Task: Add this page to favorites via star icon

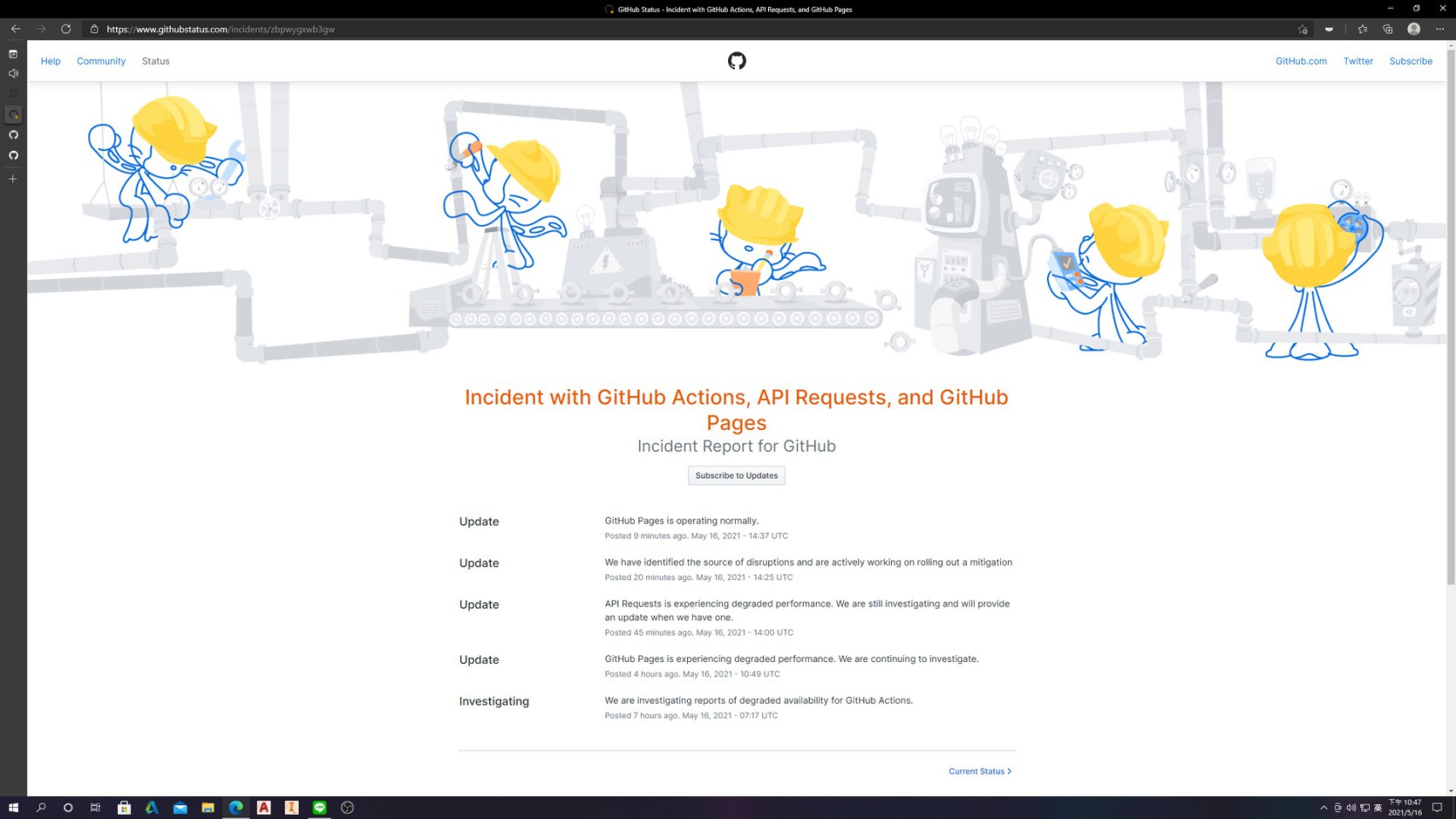Action: (x=1302, y=29)
